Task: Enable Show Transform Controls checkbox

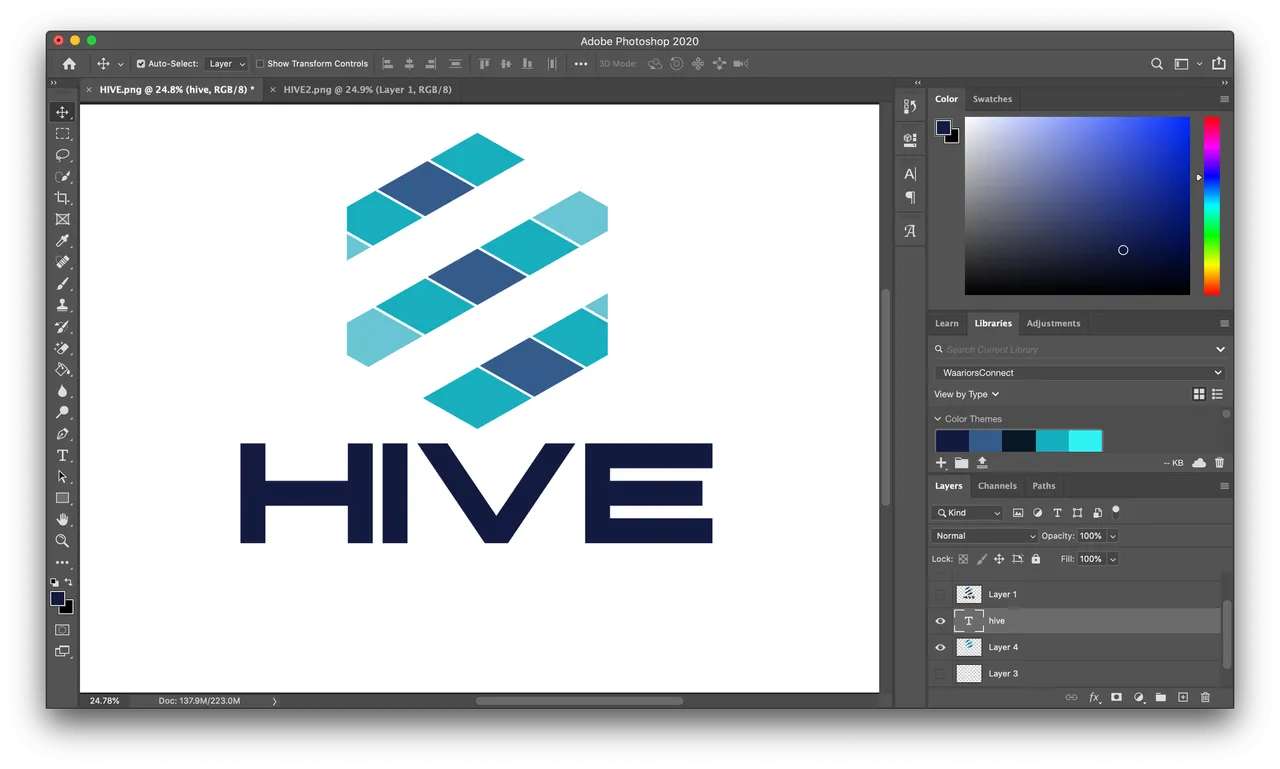Action: pos(260,63)
